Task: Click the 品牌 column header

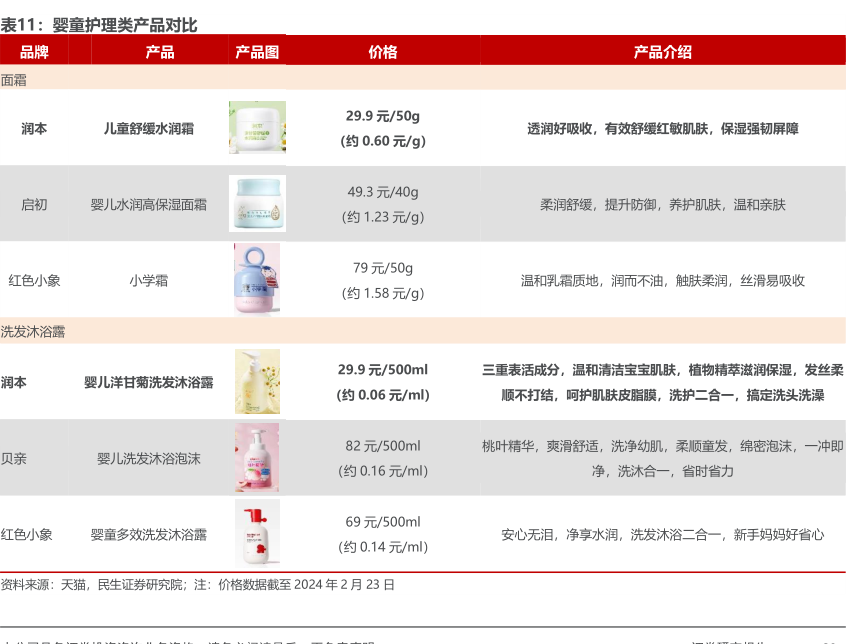Action: tap(34, 52)
